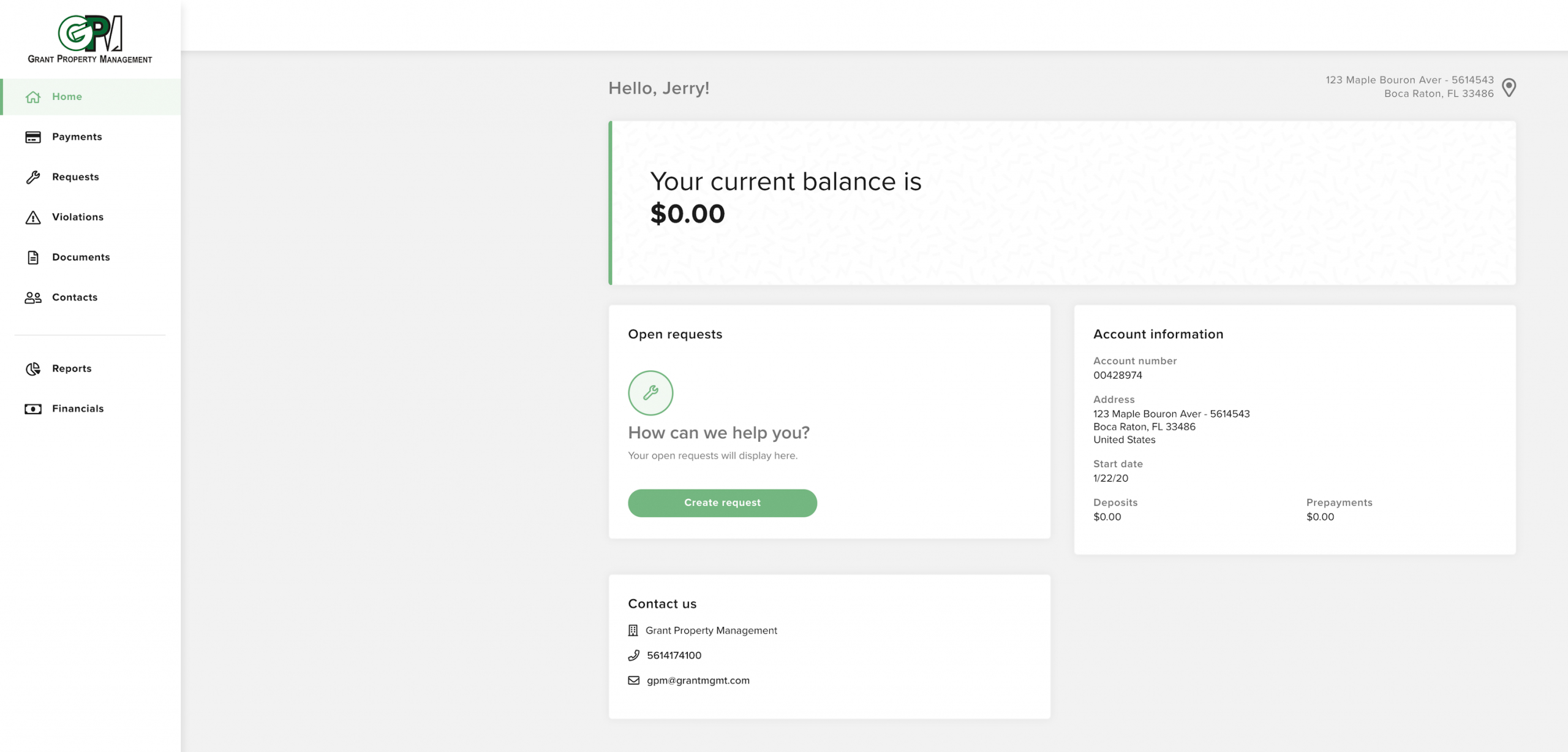Click the phone number 5614174100
This screenshot has height=752, width=1568.
pos(674,655)
